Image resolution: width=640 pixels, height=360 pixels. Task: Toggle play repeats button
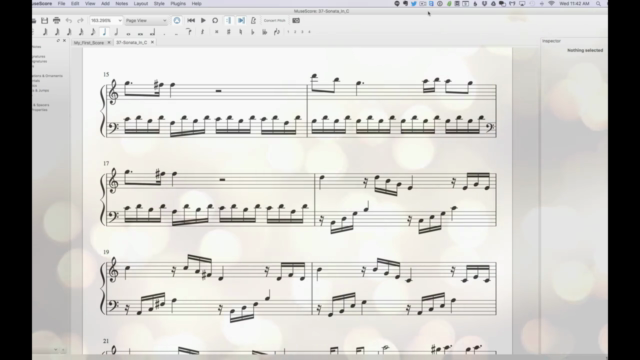tap(229, 20)
